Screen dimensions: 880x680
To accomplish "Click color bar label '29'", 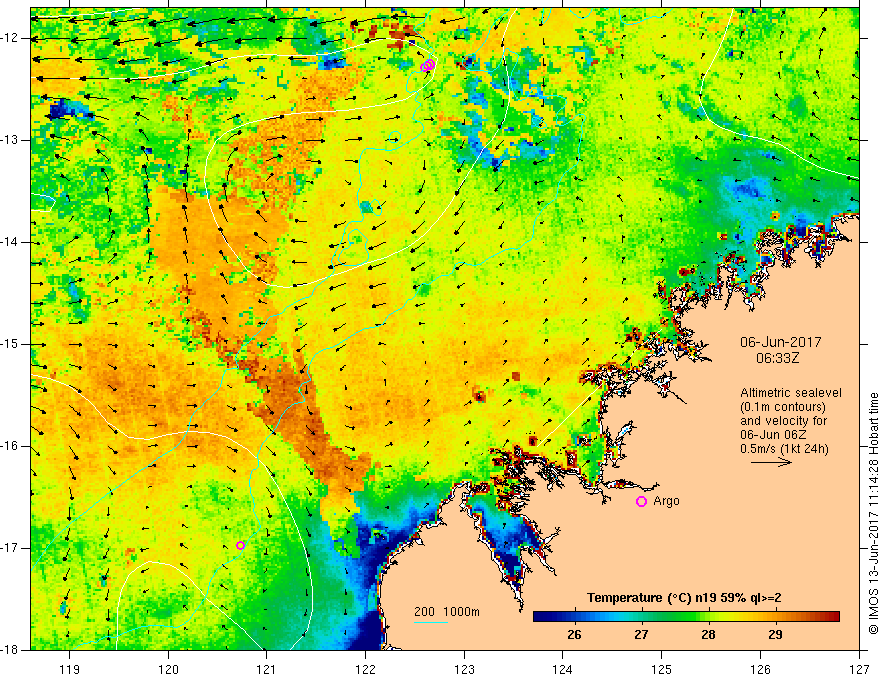I will click(x=775, y=635).
